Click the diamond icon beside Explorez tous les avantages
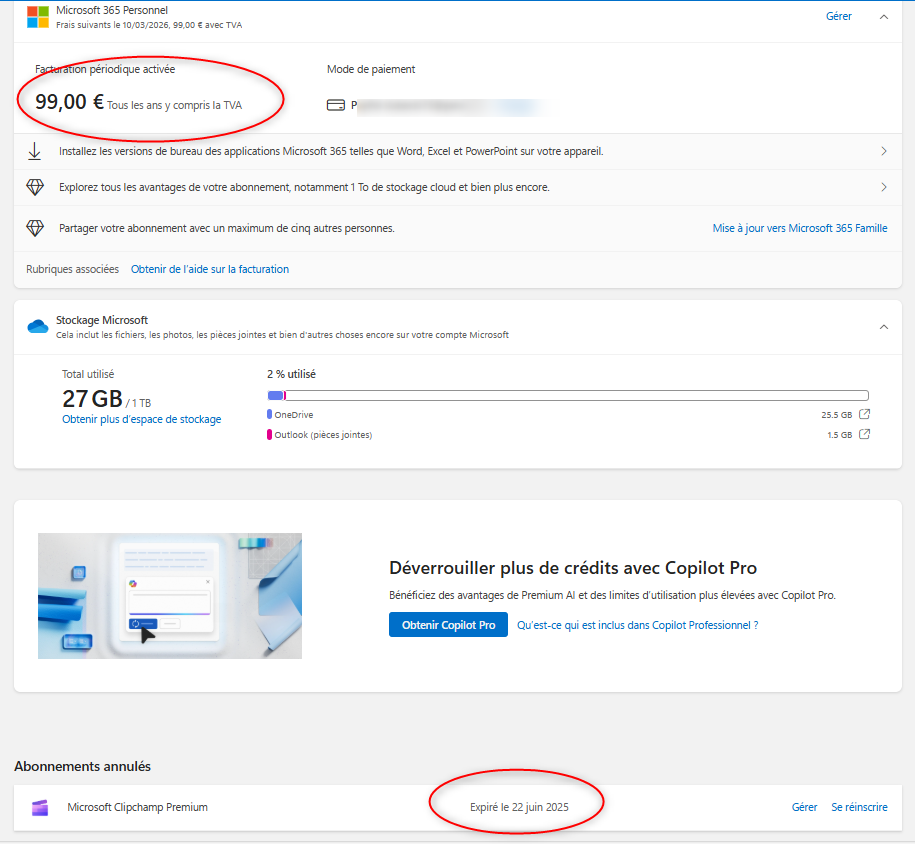This screenshot has height=844, width=915. (35, 187)
